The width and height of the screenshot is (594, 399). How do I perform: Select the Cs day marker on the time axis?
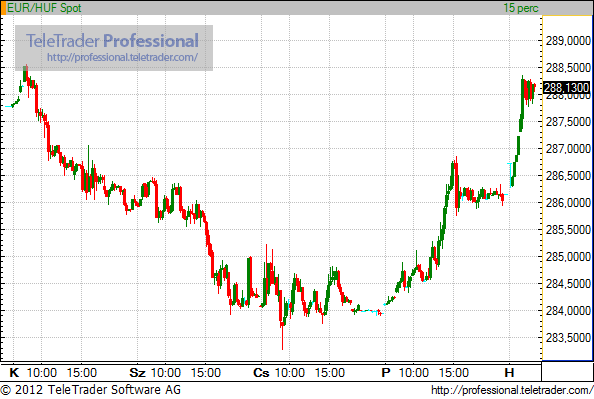[261, 372]
